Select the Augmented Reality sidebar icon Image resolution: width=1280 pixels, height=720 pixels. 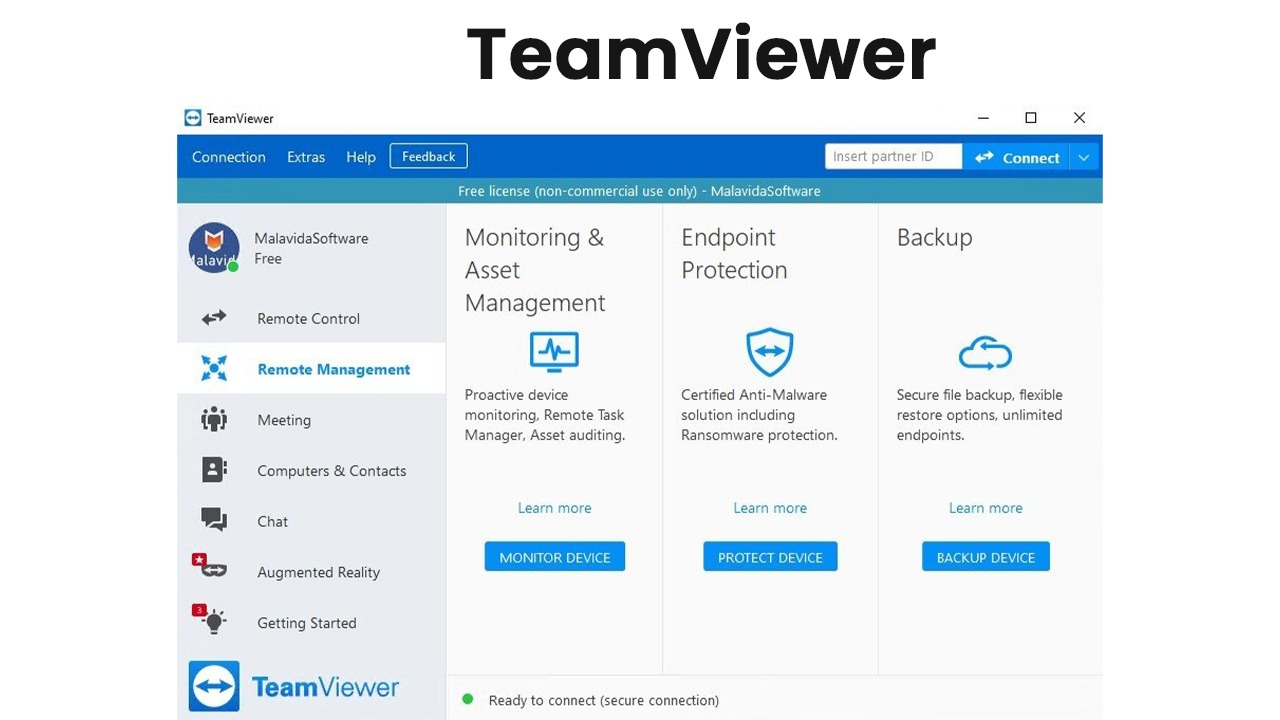(213, 572)
